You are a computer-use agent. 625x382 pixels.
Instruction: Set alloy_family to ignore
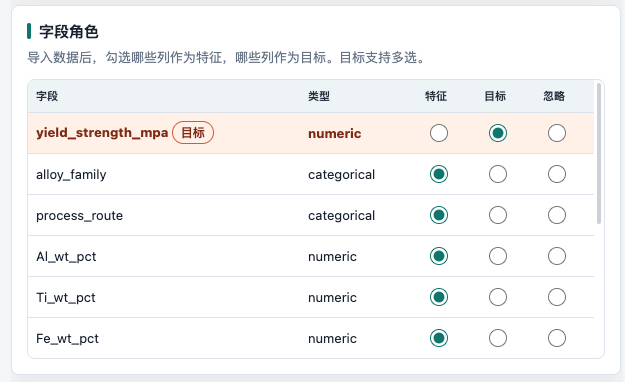click(x=557, y=174)
